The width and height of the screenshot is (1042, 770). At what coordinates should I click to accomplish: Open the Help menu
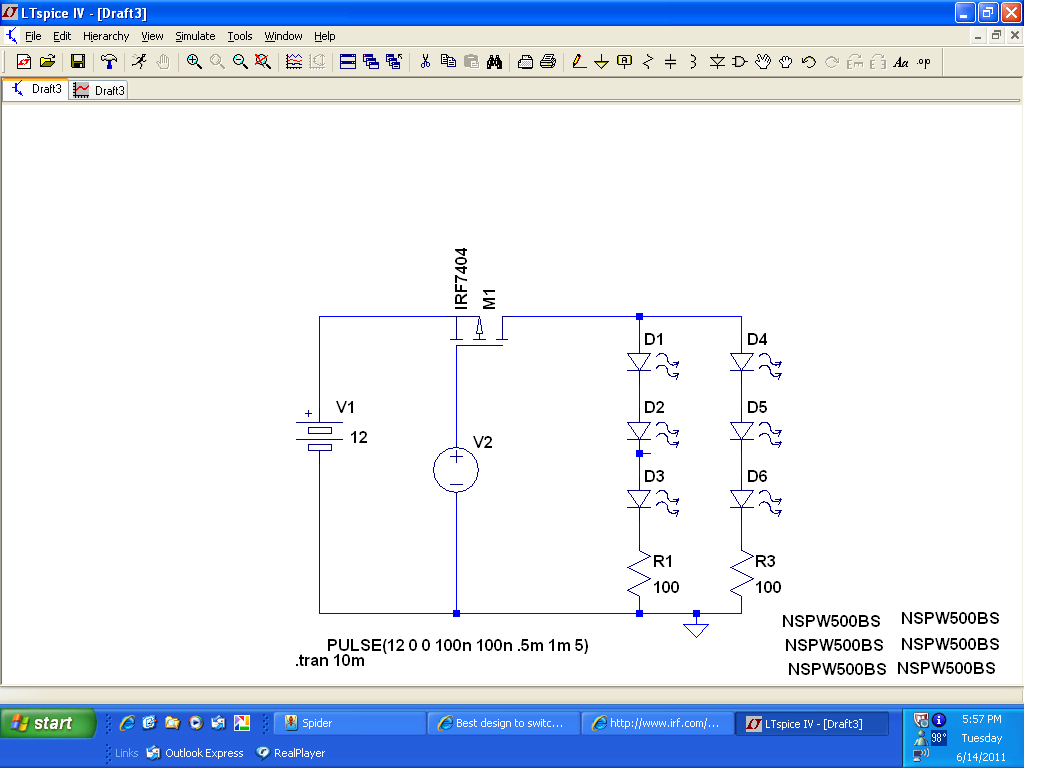(x=324, y=36)
